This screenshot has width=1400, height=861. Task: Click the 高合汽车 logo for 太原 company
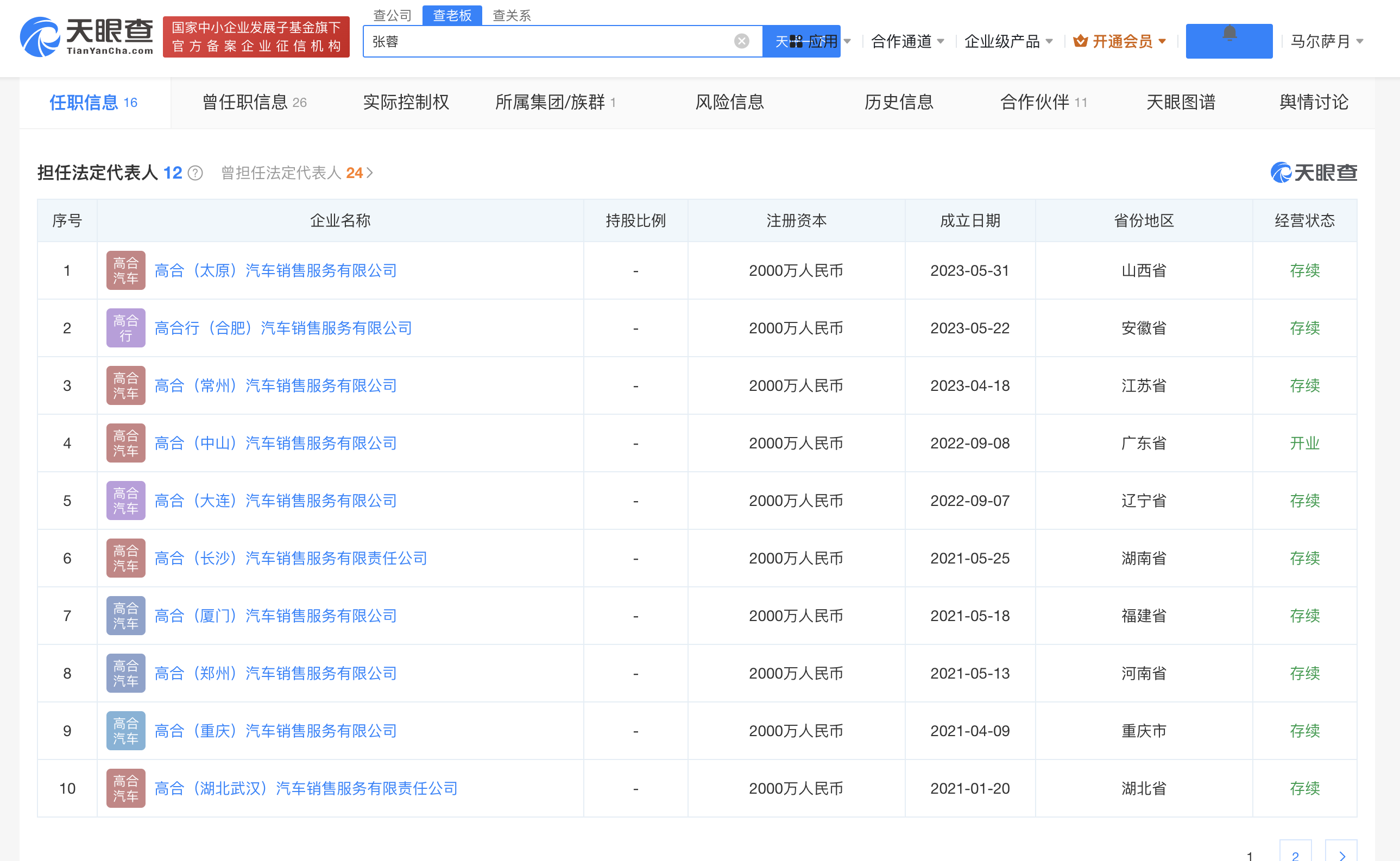pos(126,270)
